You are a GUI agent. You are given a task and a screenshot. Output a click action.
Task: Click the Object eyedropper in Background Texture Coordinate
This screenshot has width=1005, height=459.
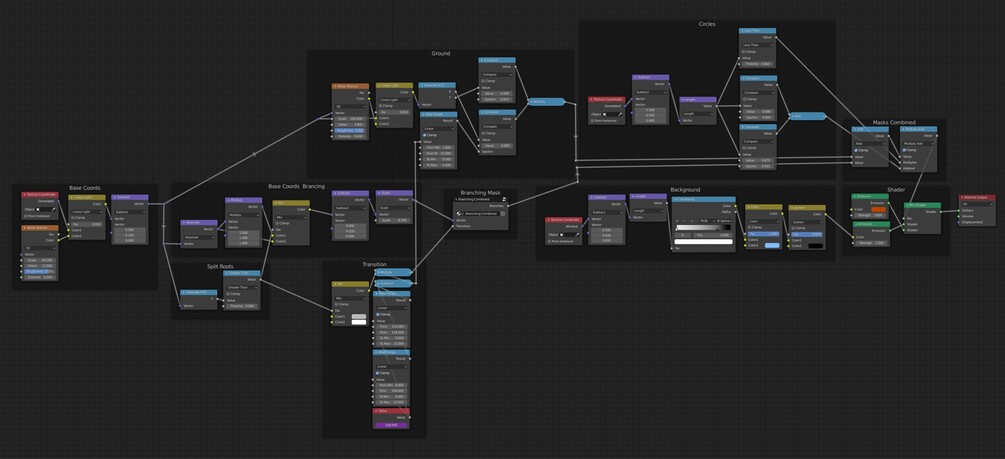577,235
